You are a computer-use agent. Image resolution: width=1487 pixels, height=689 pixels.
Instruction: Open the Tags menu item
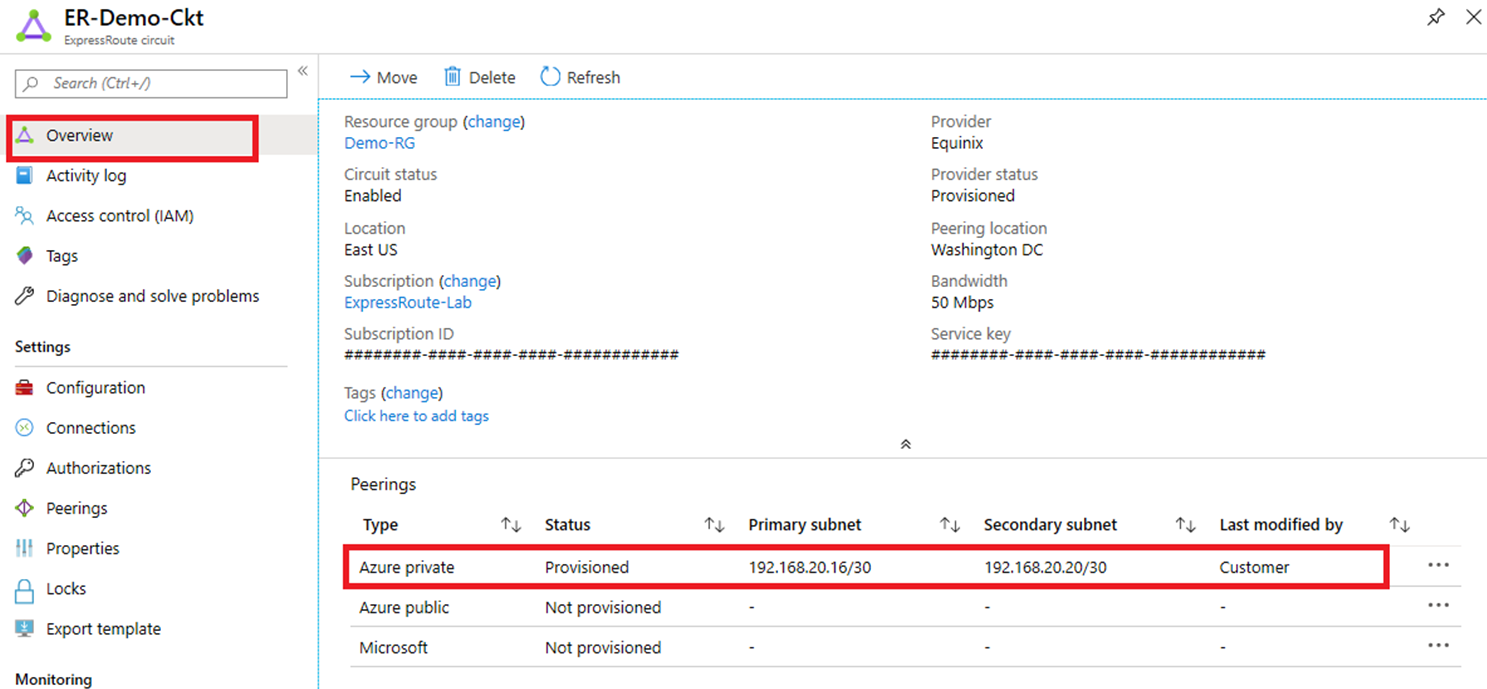coord(62,256)
